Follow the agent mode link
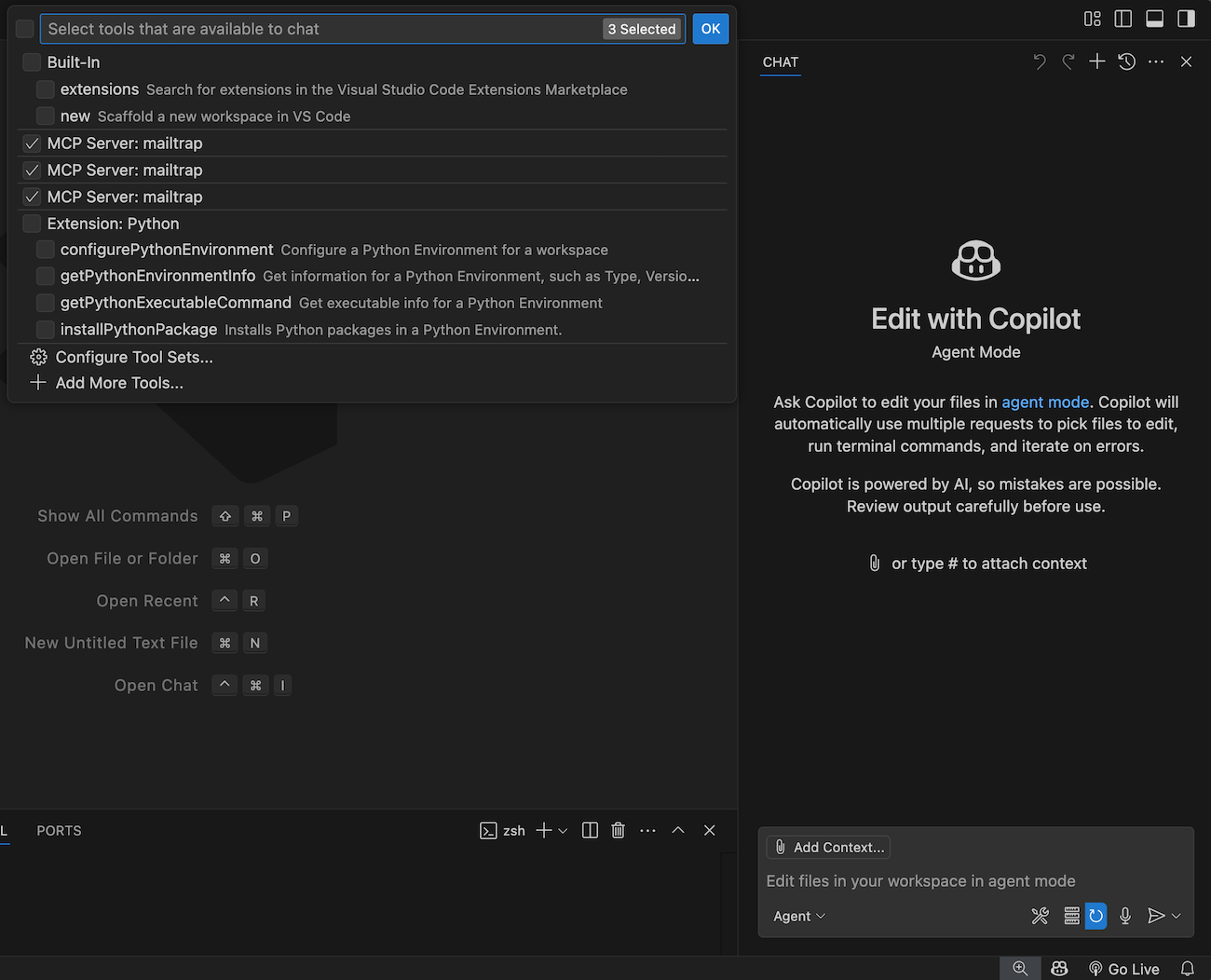The width and height of the screenshot is (1211, 980). tap(1044, 402)
